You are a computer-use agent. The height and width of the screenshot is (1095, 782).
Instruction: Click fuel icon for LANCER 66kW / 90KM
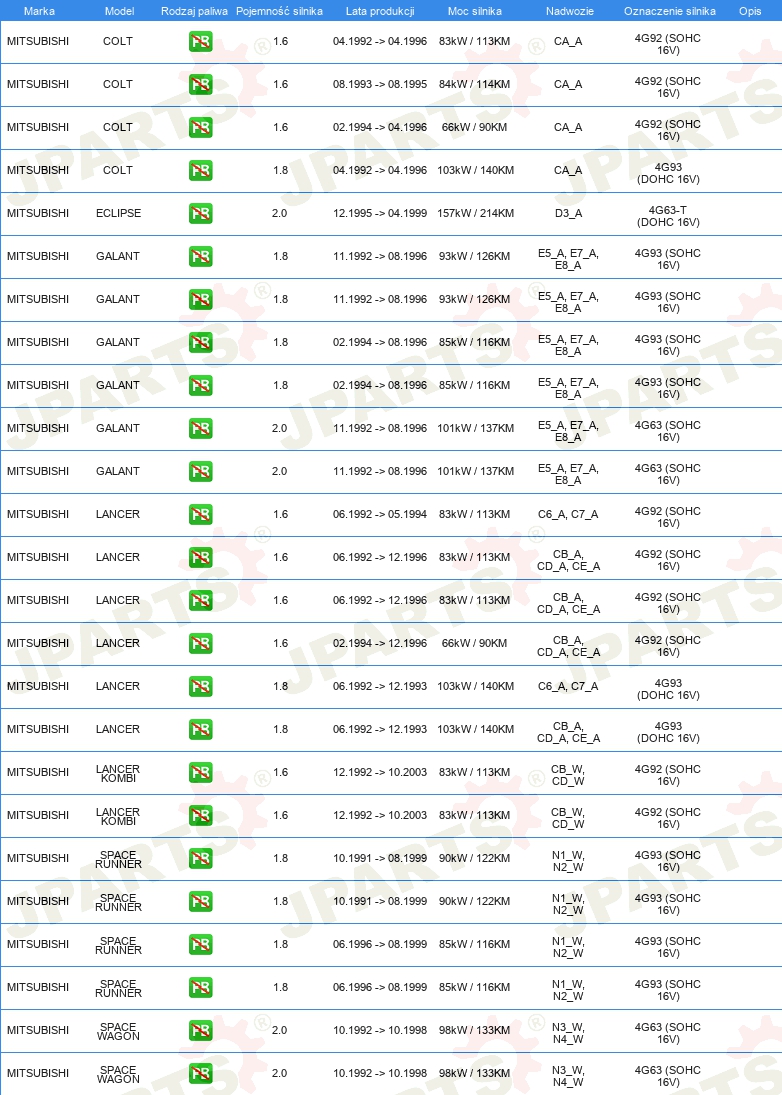pos(200,643)
